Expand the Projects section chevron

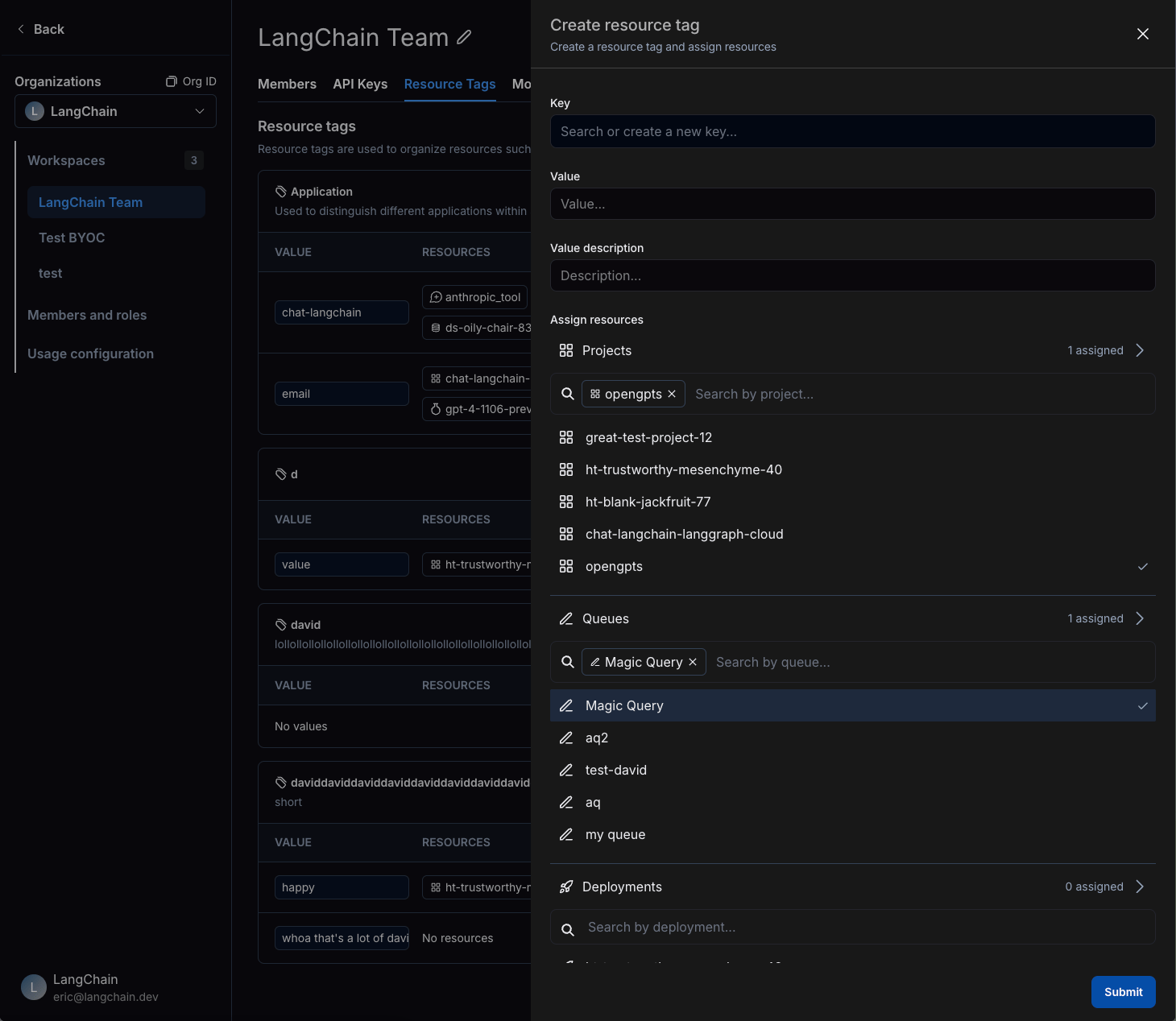1140,350
